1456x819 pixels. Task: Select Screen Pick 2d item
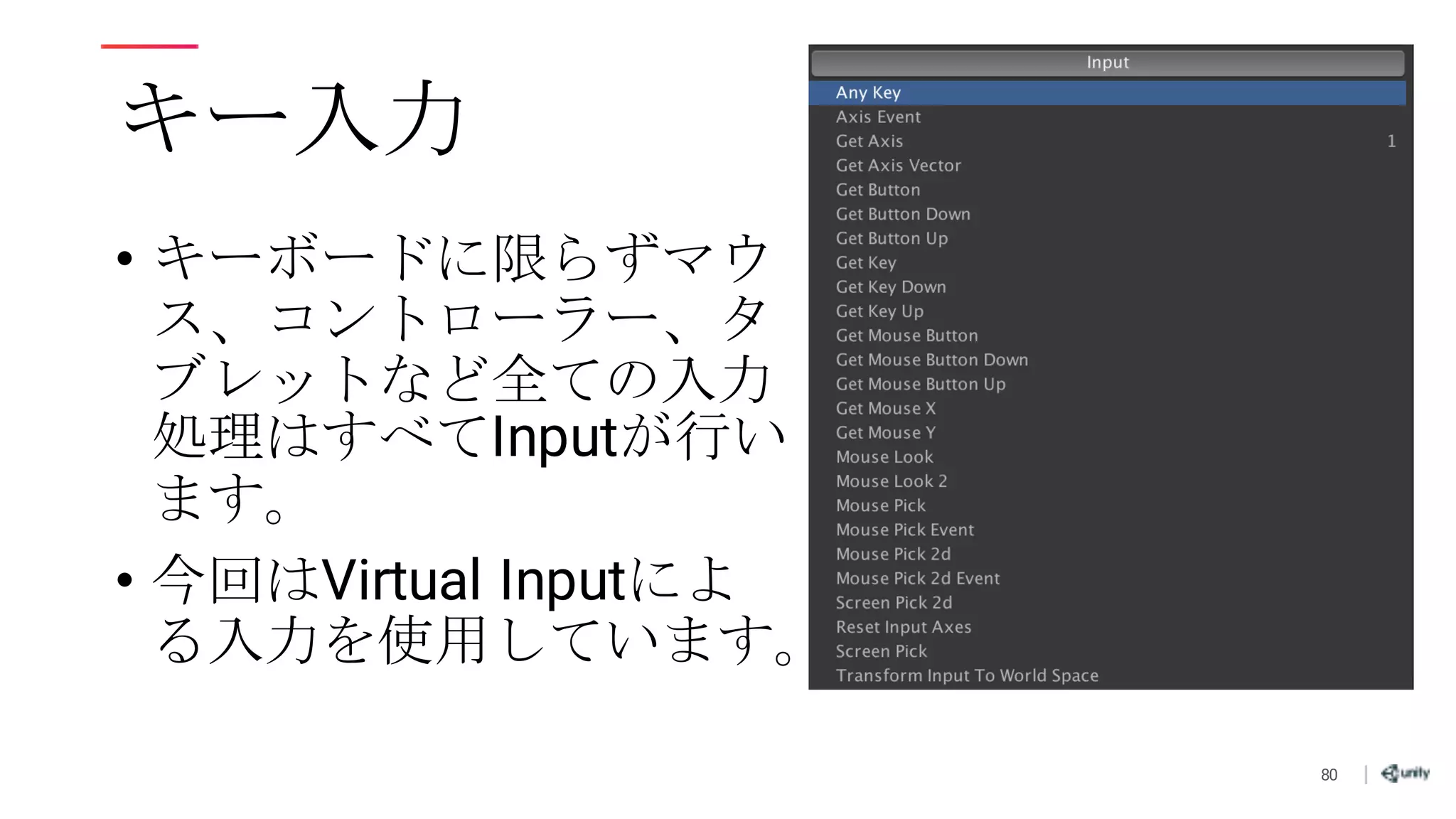pos(894,603)
